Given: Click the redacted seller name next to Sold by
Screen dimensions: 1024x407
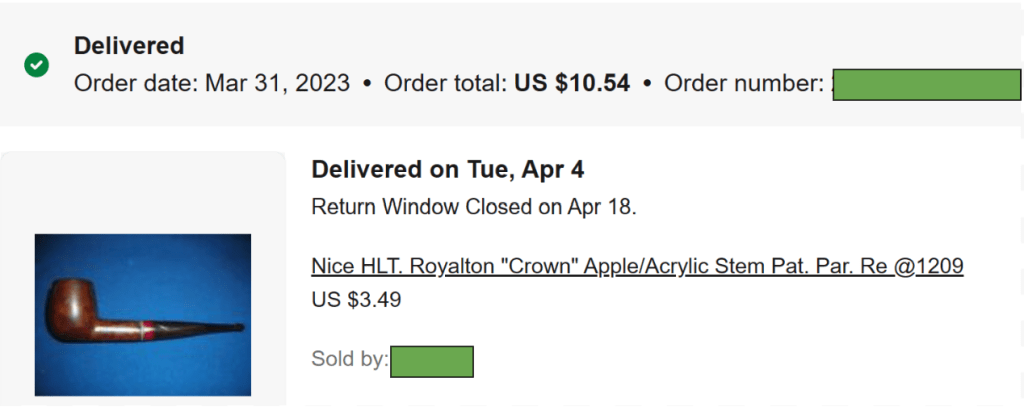Looking at the screenshot, I should (x=431, y=361).
